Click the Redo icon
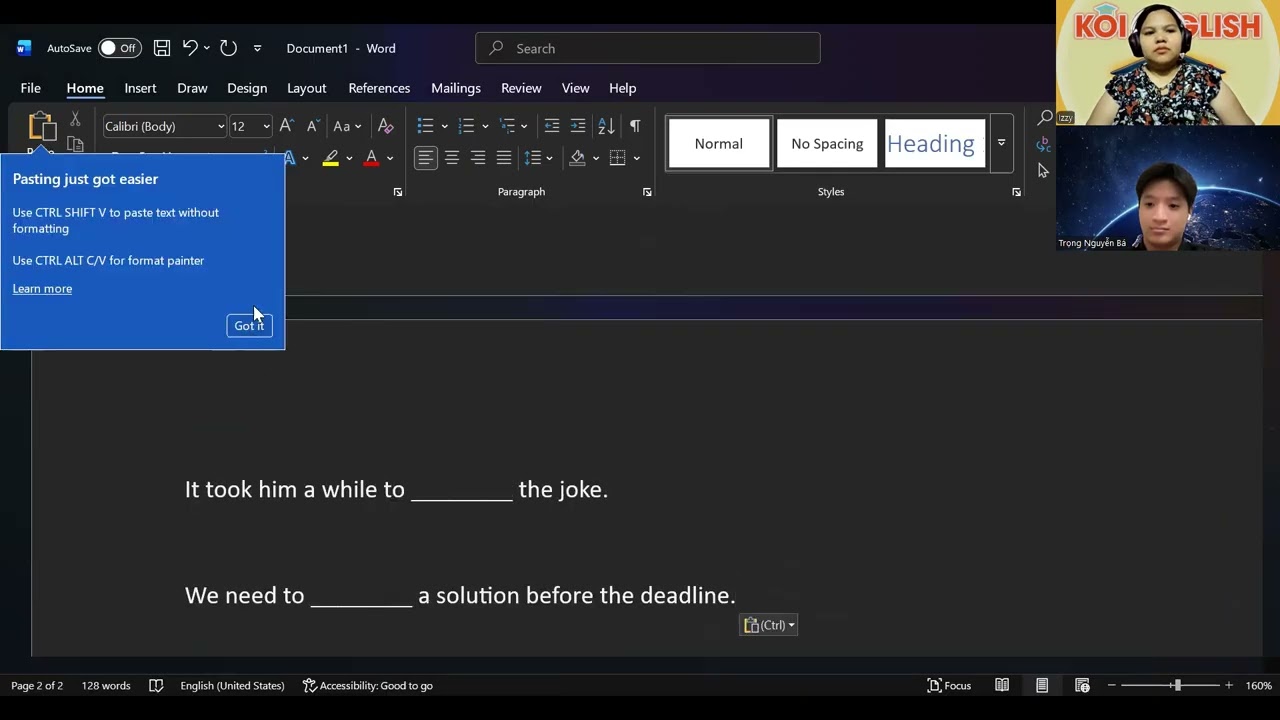 pos(228,48)
